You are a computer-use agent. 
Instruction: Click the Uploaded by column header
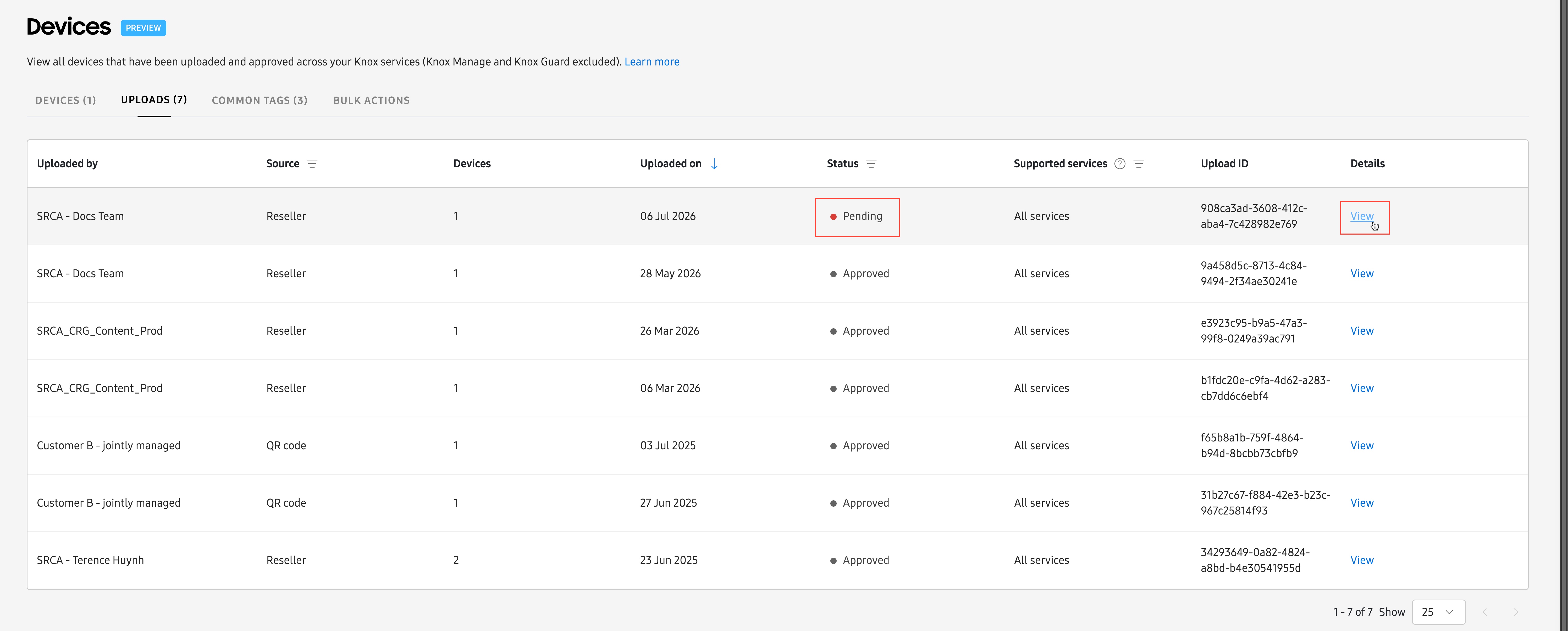point(67,164)
